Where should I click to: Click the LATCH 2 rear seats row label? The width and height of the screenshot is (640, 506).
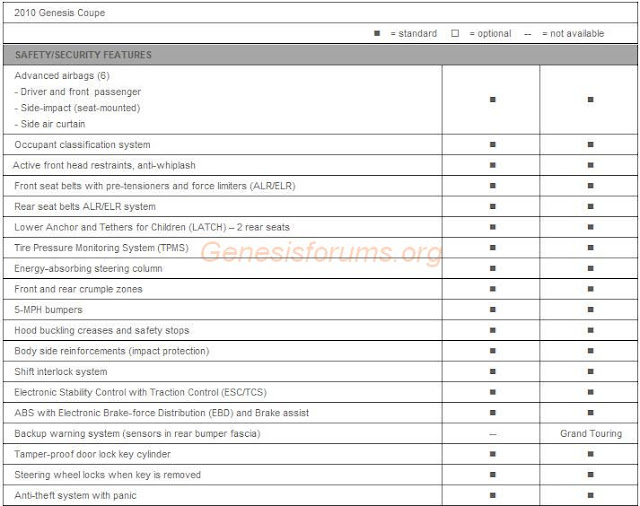click(152, 227)
